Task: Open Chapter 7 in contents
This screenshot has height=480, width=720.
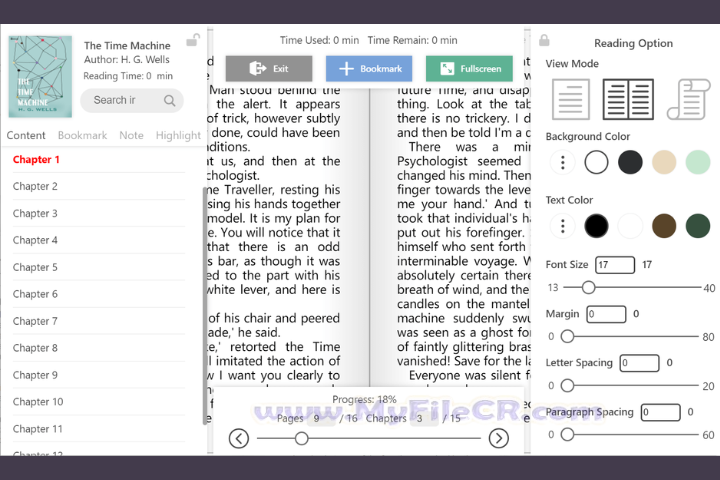Action: tap(99, 321)
